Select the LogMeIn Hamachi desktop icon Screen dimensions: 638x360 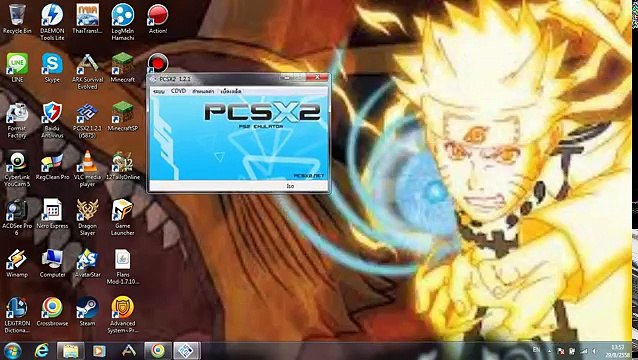point(122,22)
